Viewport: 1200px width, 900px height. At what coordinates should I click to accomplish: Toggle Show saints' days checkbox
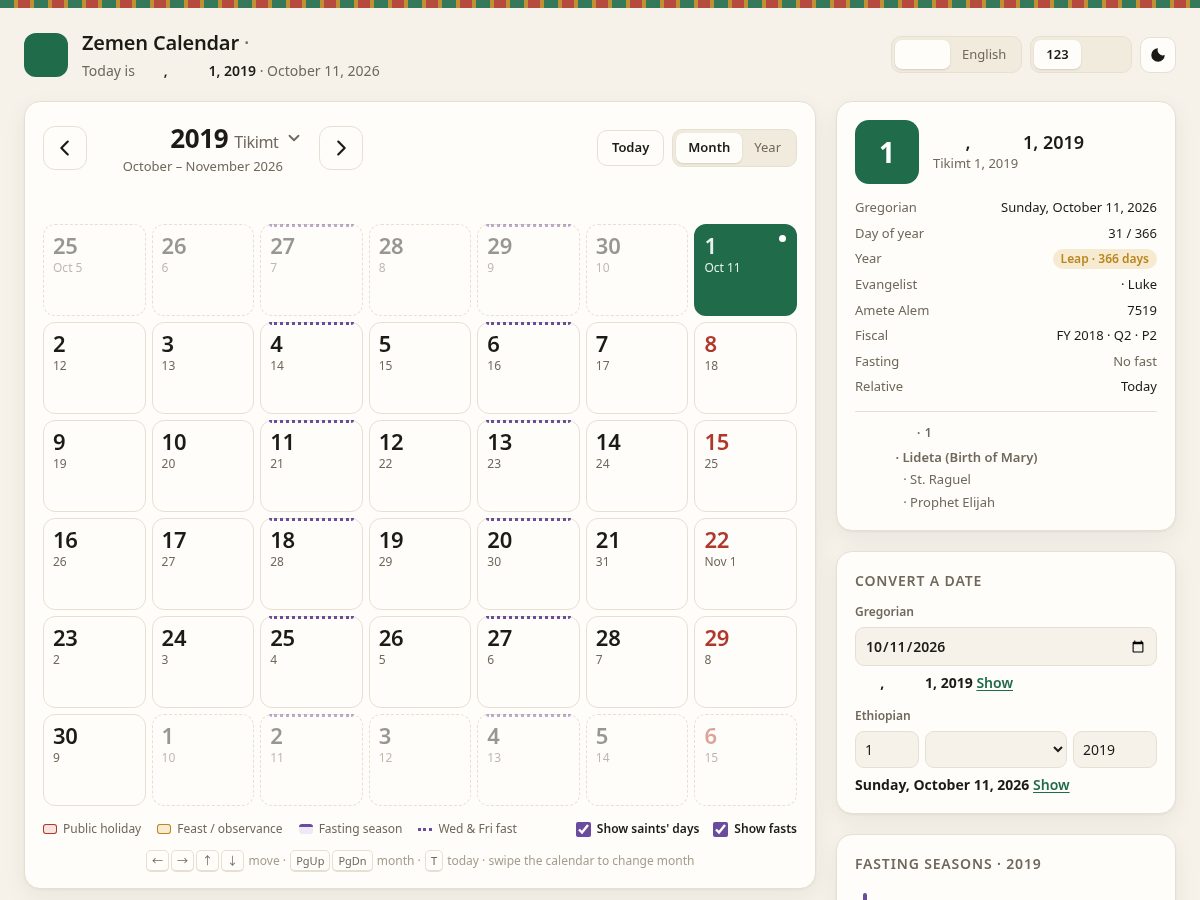tap(584, 829)
